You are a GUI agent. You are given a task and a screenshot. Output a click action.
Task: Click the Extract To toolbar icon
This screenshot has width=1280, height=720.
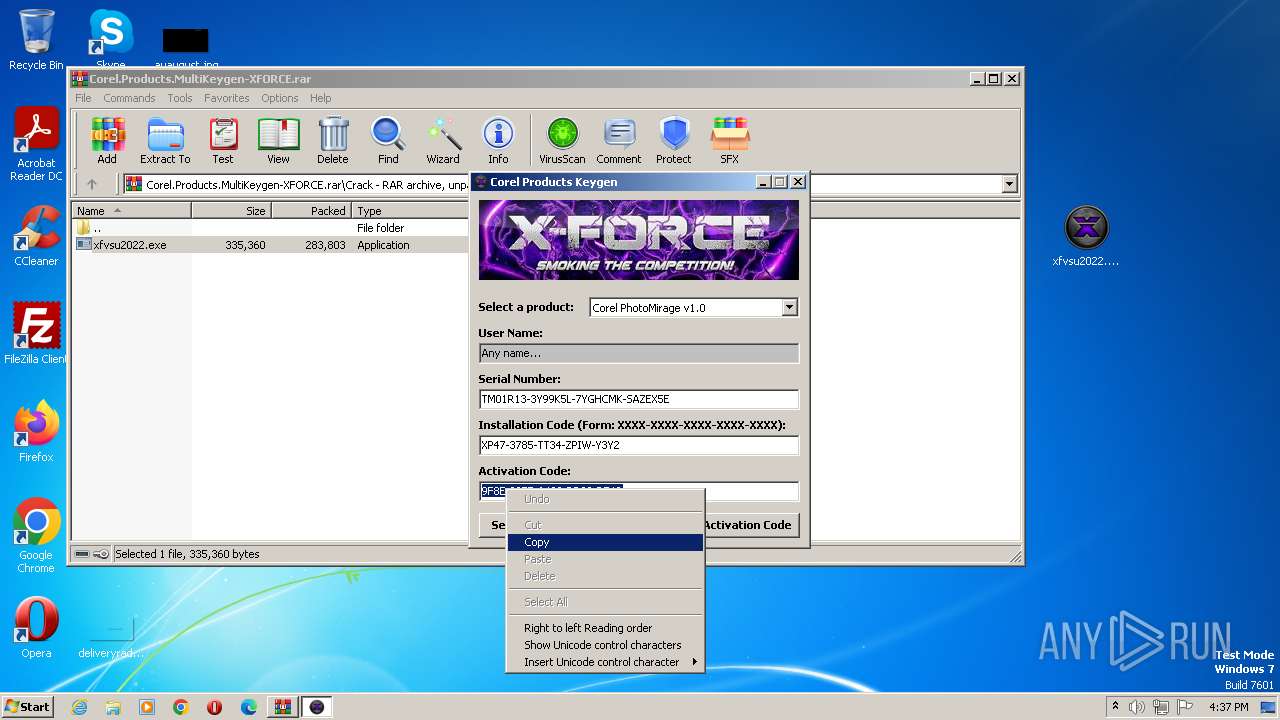click(165, 140)
